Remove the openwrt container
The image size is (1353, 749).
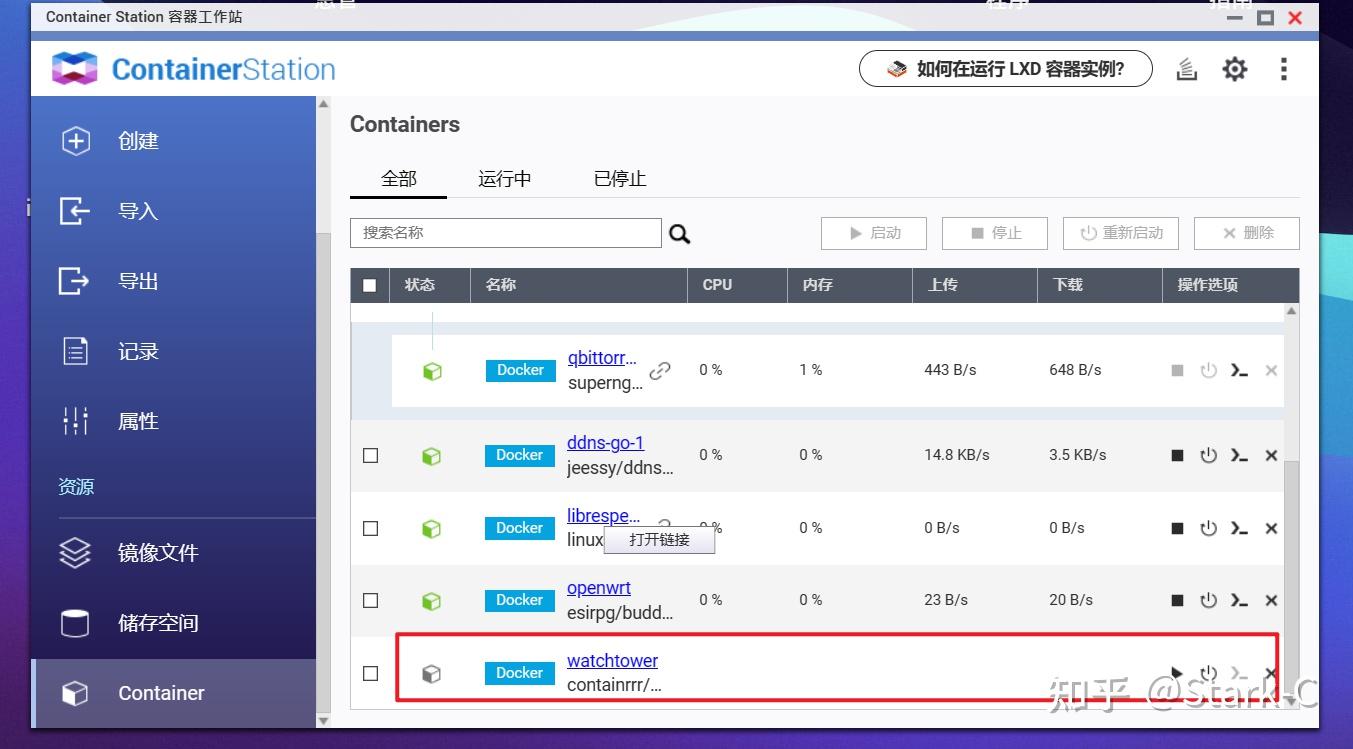tap(1271, 601)
